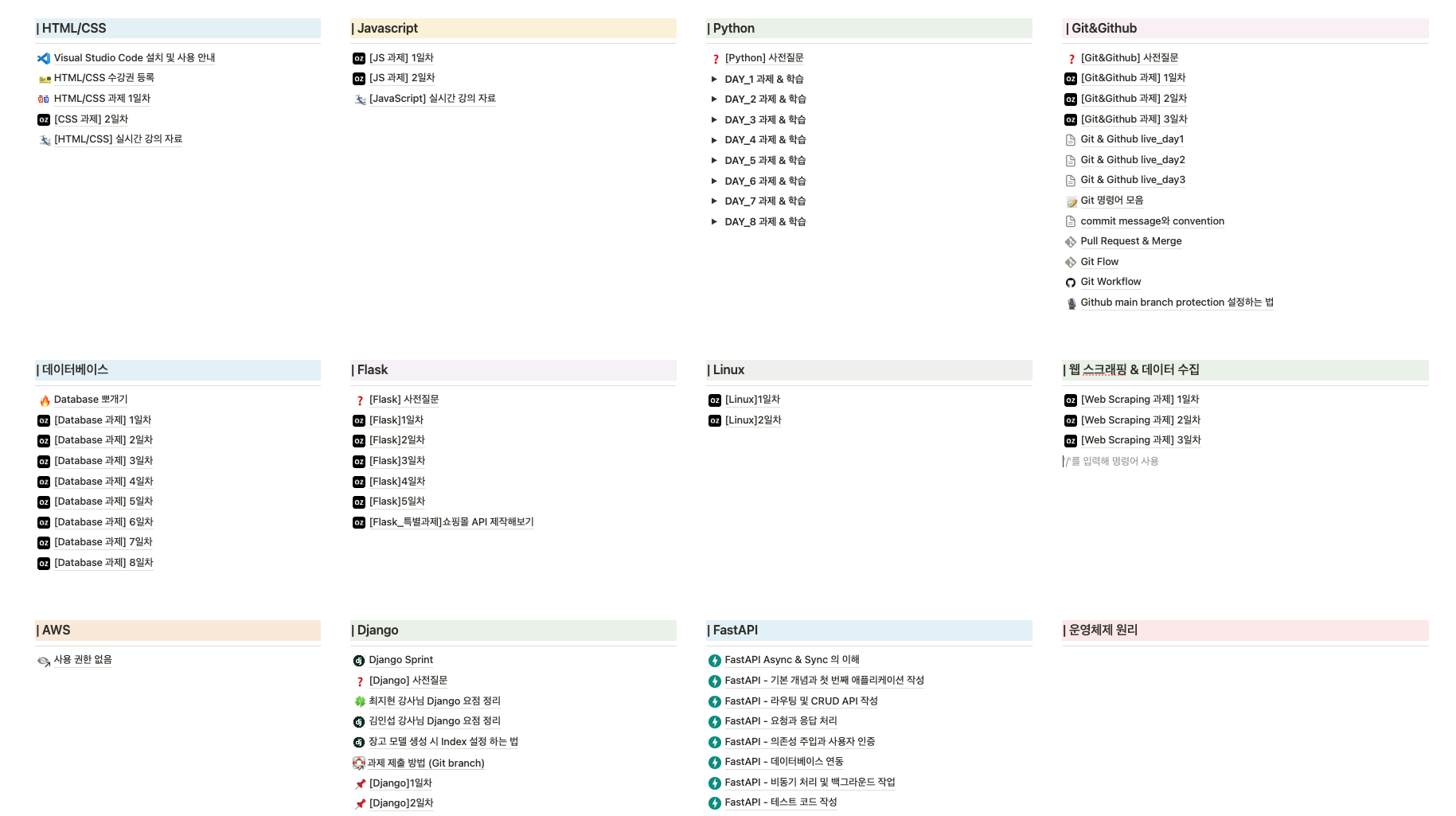Viewport: 1456px width, 816px height.
Task: Open [Git&Github 과제] 3일차 page
Action: tap(1134, 119)
